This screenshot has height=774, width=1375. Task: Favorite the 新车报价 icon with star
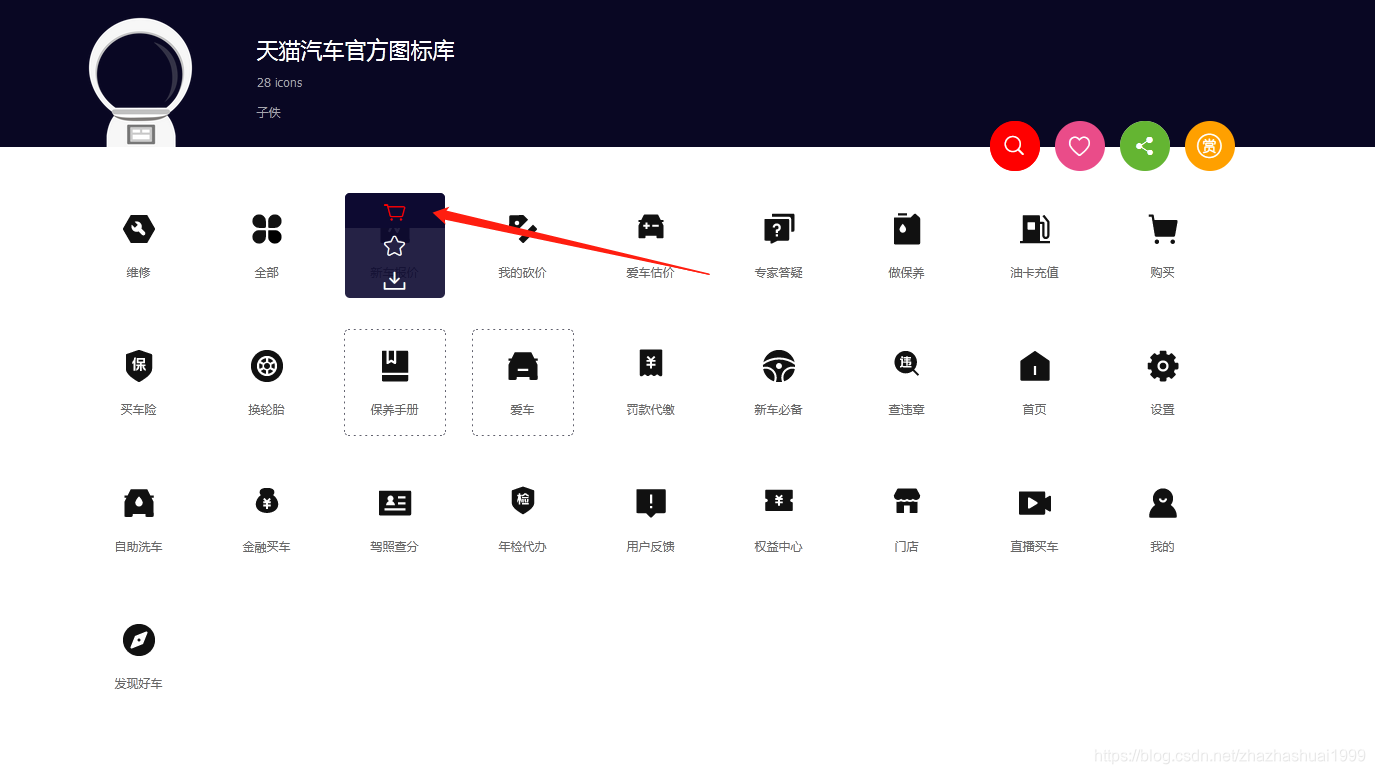395,246
